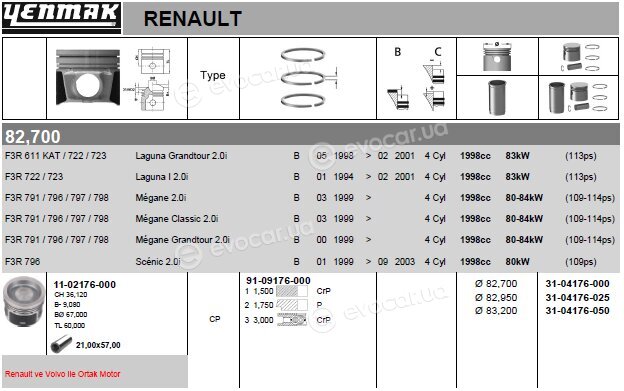Click 09 2003 end date in Scénic row
The image size is (624, 391).
pyautogui.click(x=396, y=262)
